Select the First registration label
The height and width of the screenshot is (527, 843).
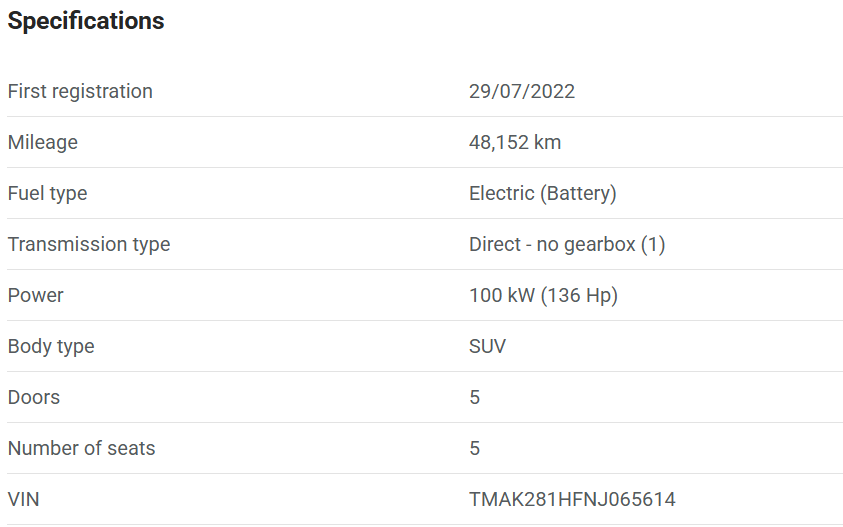(80, 91)
